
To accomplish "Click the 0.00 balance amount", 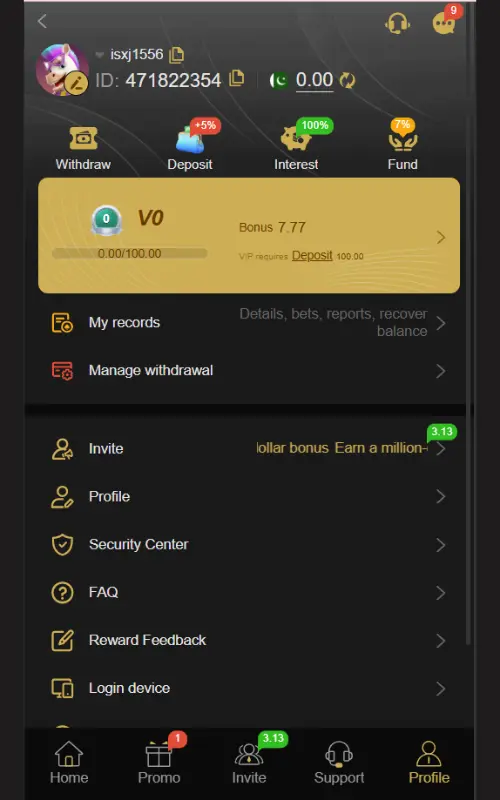I will pos(314,80).
